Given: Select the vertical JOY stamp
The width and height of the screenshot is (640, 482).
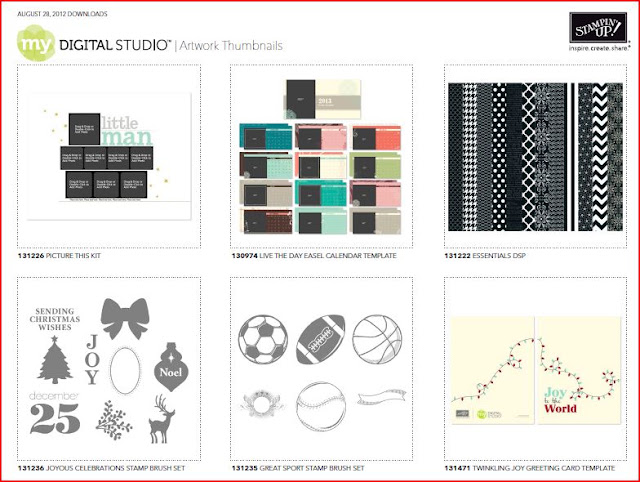Looking at the screenshot, I should tap(92, 360).
